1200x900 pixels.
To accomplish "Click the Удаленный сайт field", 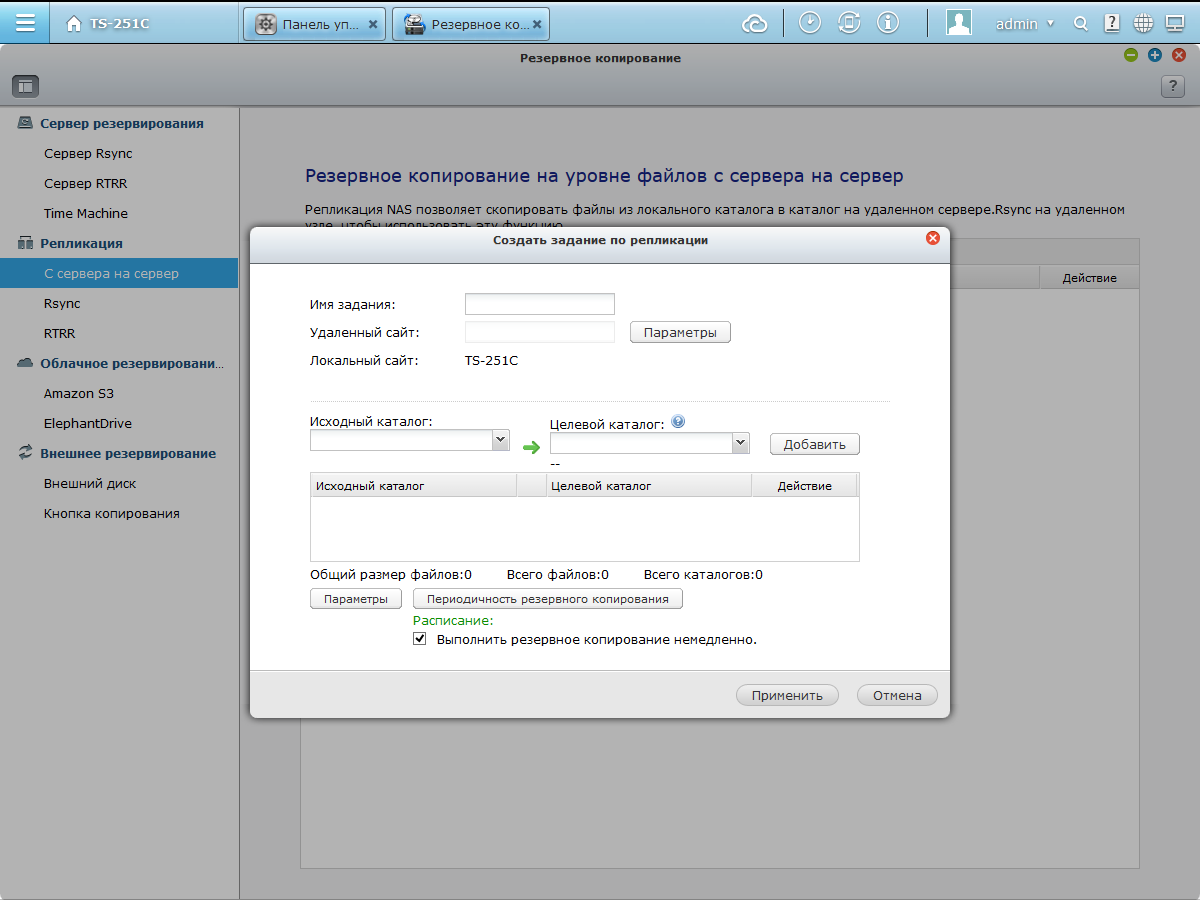I will pyautogui.click(x=540, y=332).
